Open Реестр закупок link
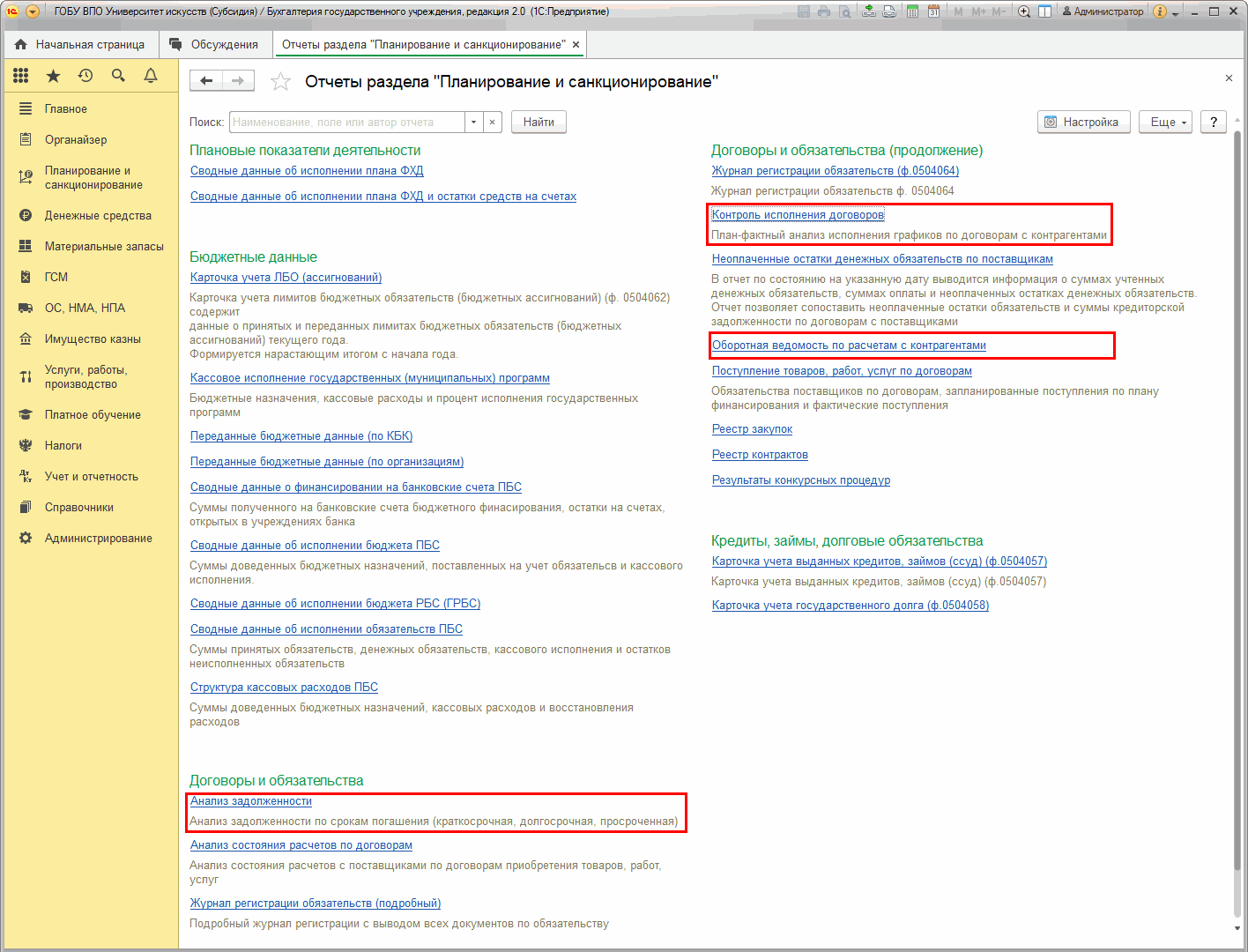The width and height of the screenshot is (1248, 952). pos(753,429)
